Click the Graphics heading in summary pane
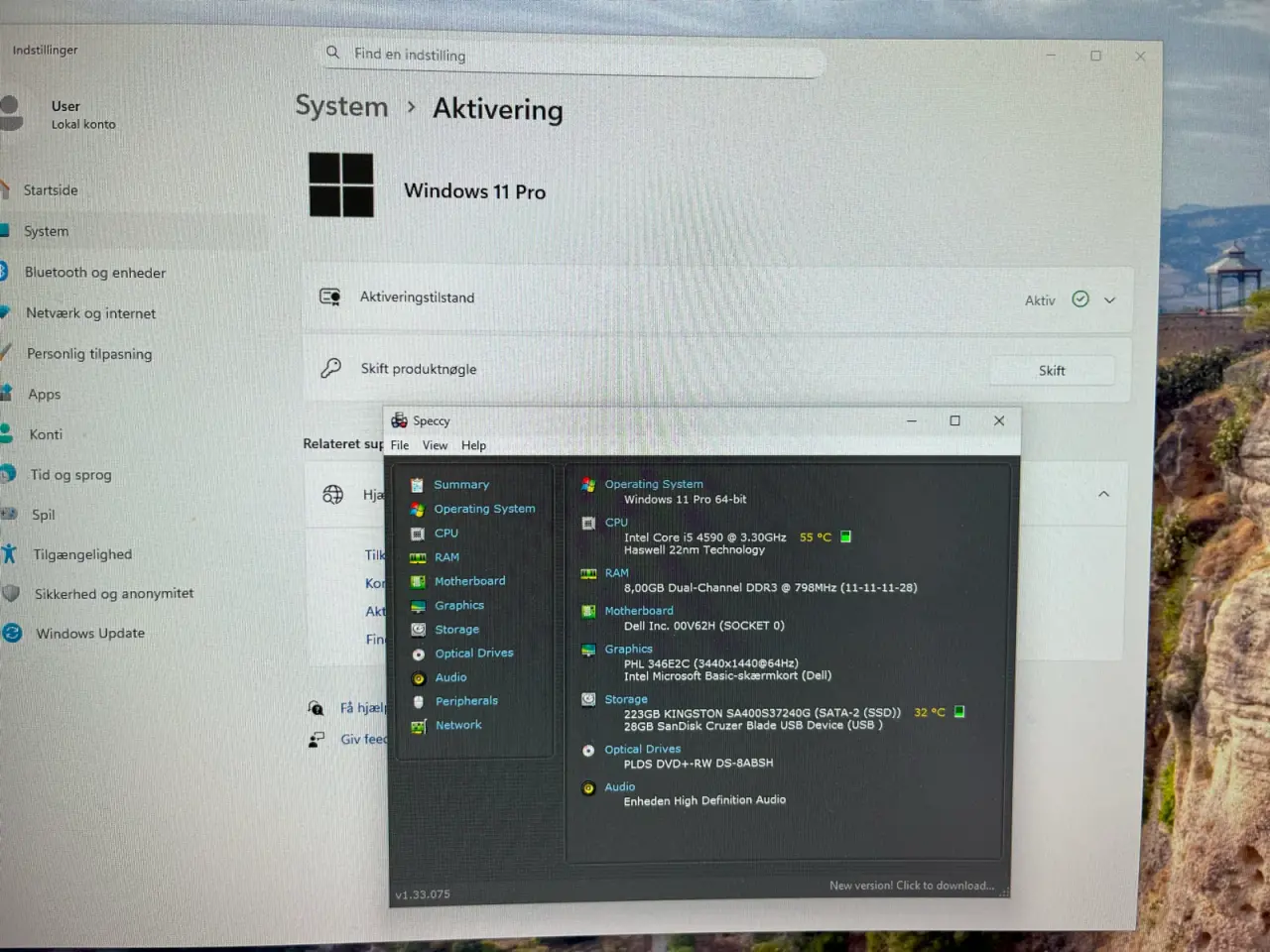Image resolution: width=1270 pixels, height=952 pixels. tap(628, 649)
